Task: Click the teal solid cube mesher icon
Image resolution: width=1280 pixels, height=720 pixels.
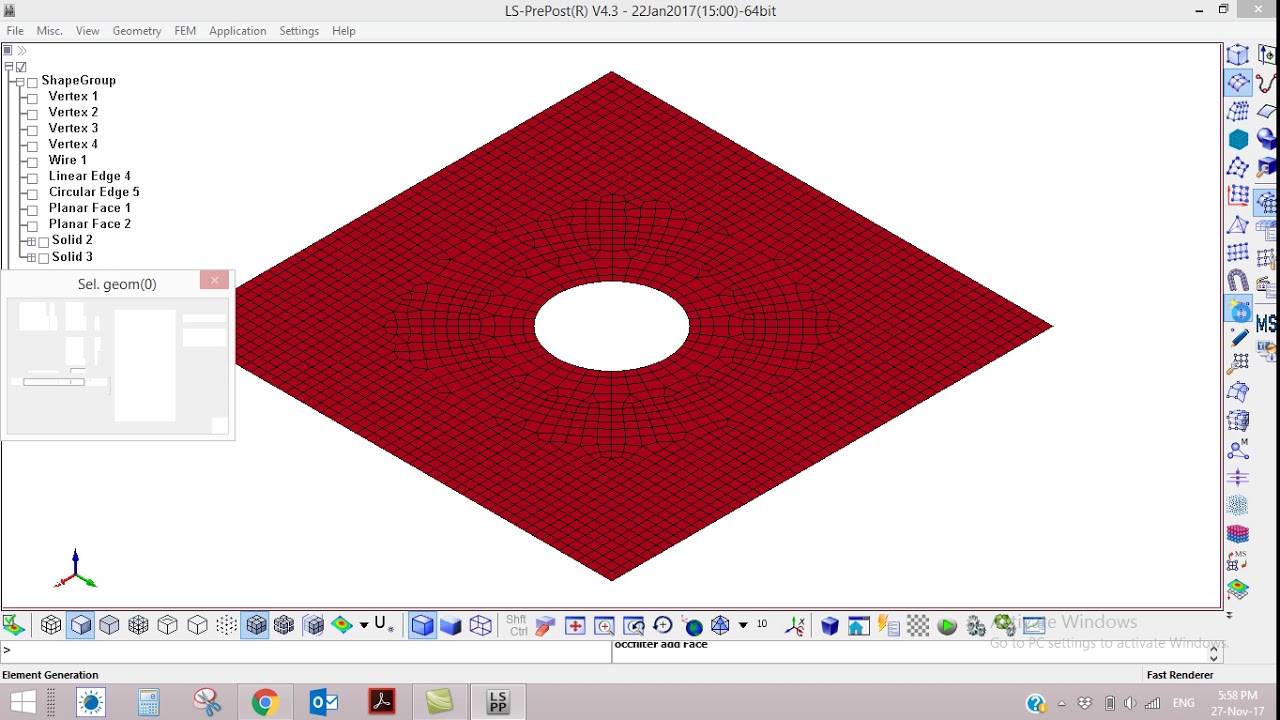Action: [x=1239, y=139]
